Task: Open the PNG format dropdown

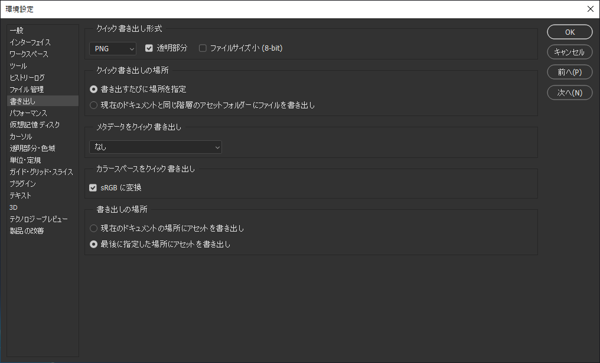Action: 113,49
